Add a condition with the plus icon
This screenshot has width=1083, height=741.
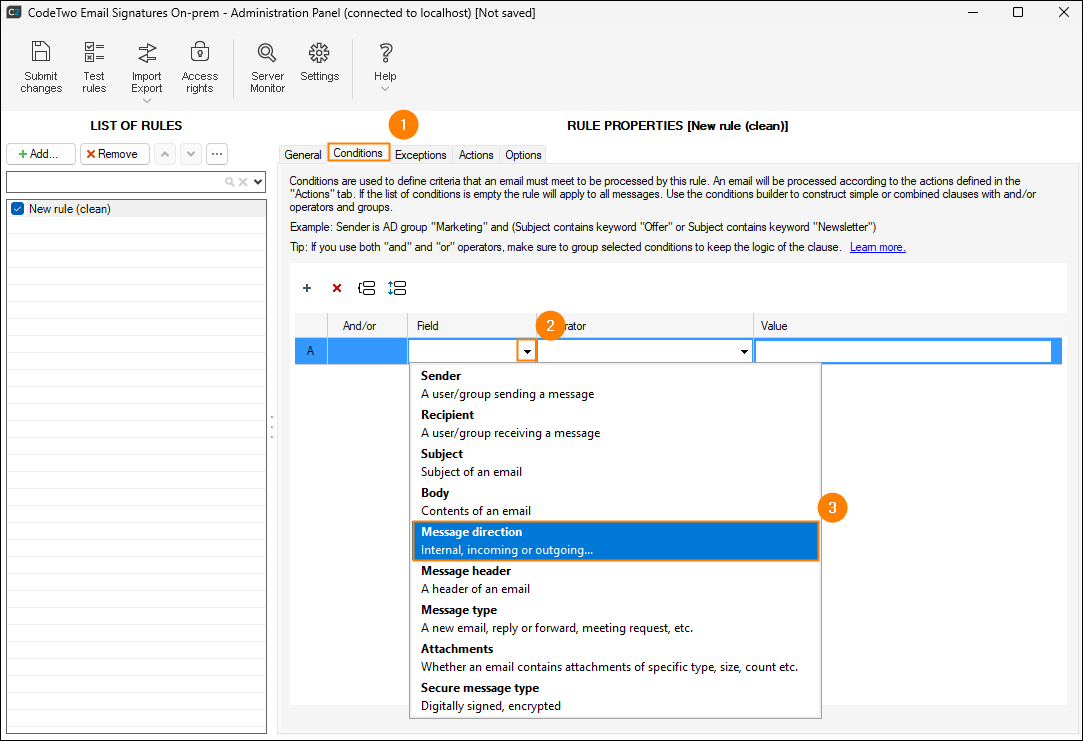(x=307, y=288)
